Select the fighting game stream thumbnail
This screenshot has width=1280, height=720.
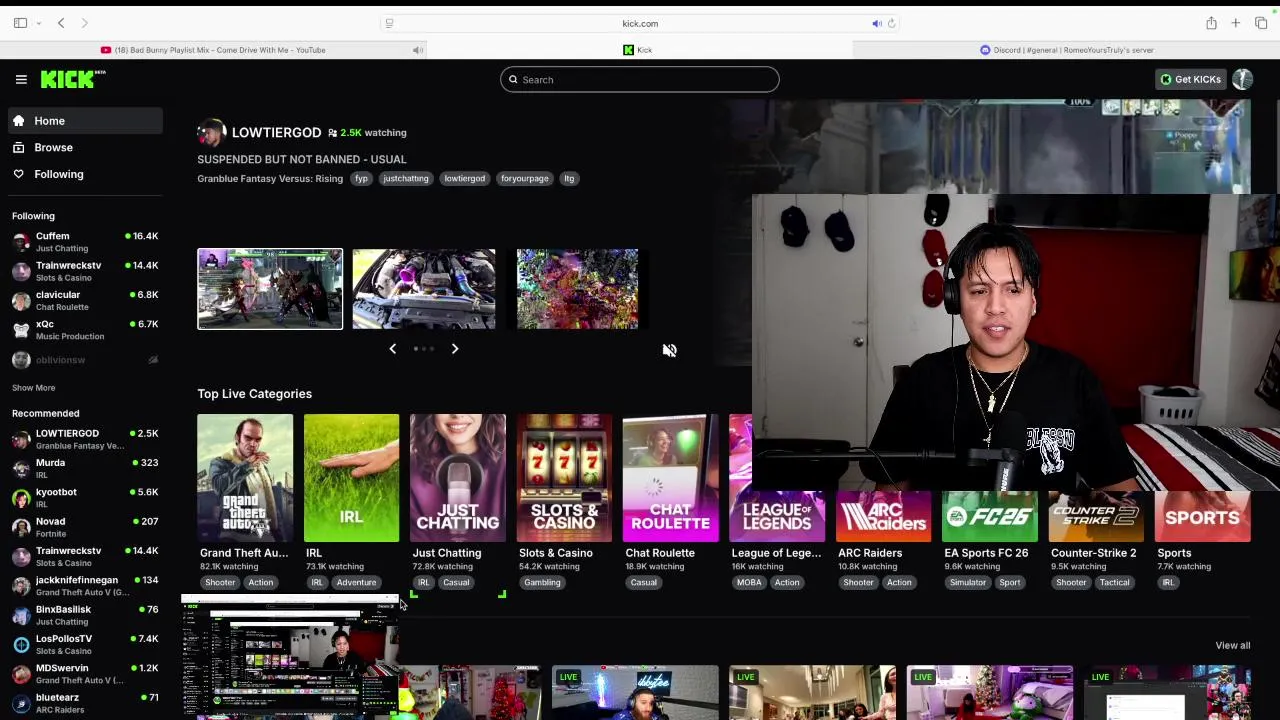pyautogui.click(x=270, y=289)
